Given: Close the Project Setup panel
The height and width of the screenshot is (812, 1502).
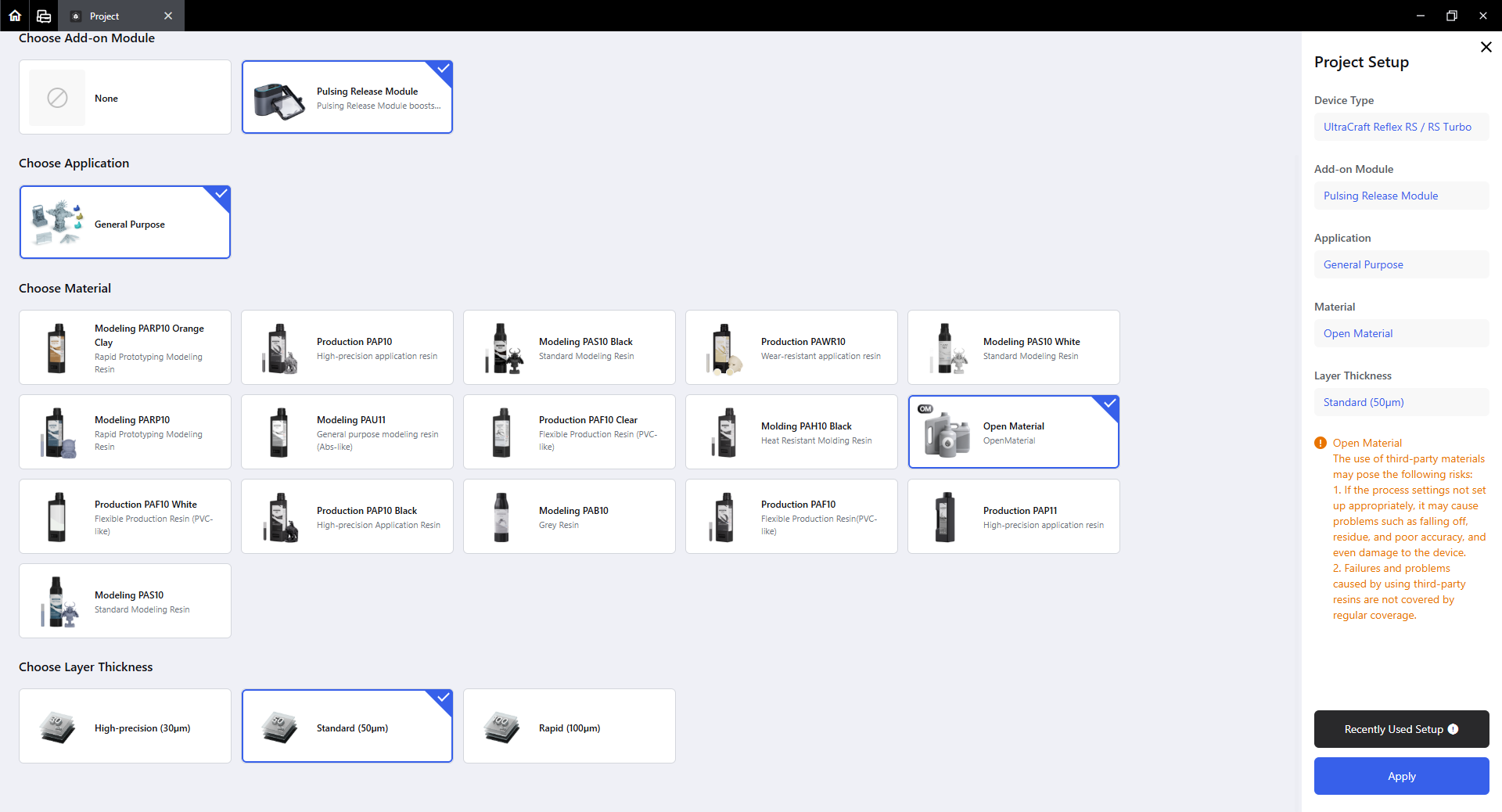Looking at the screenshot, I should (1486, 47).
